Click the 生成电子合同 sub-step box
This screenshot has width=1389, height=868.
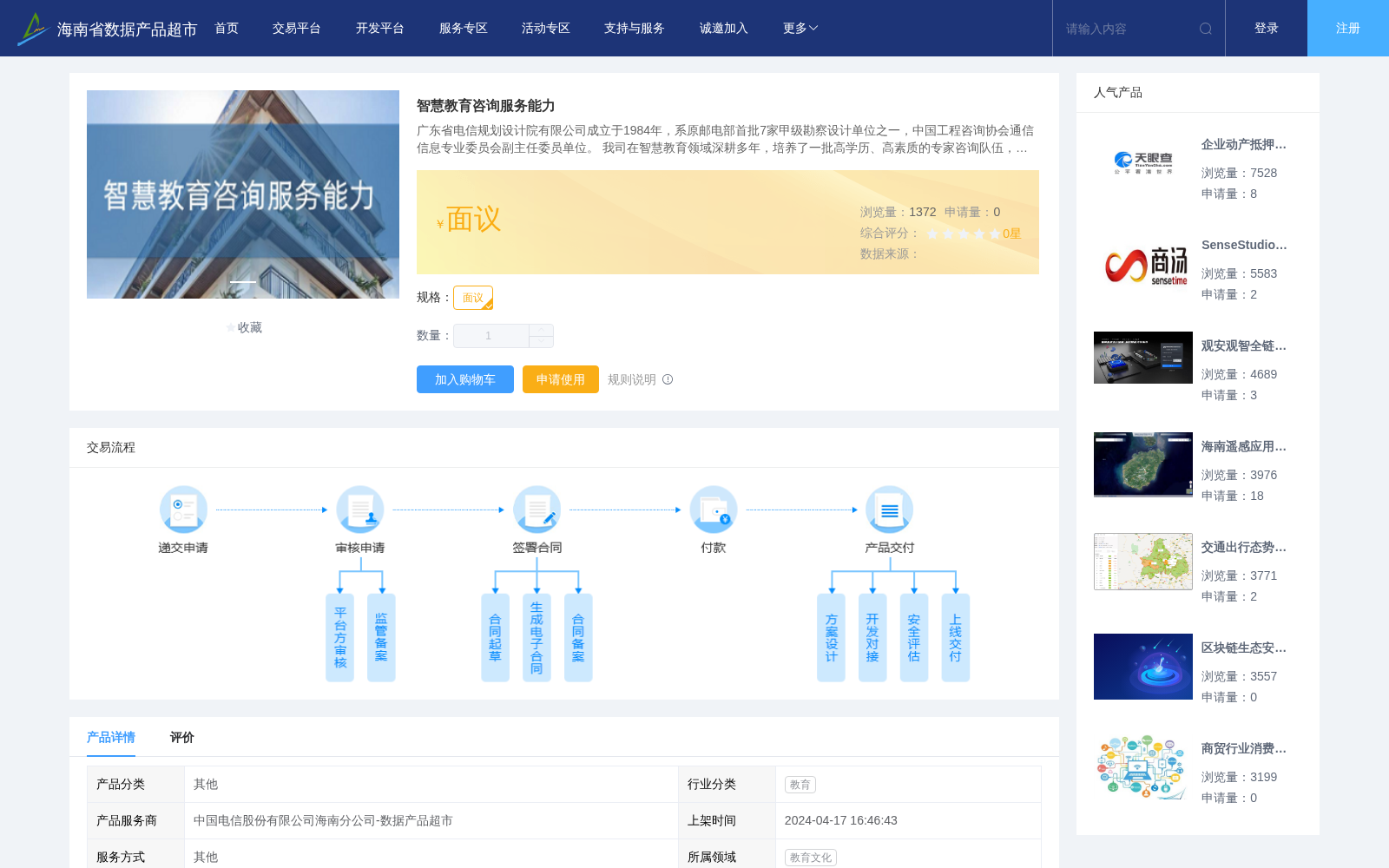pyautogui.click(x=537, y=638)
